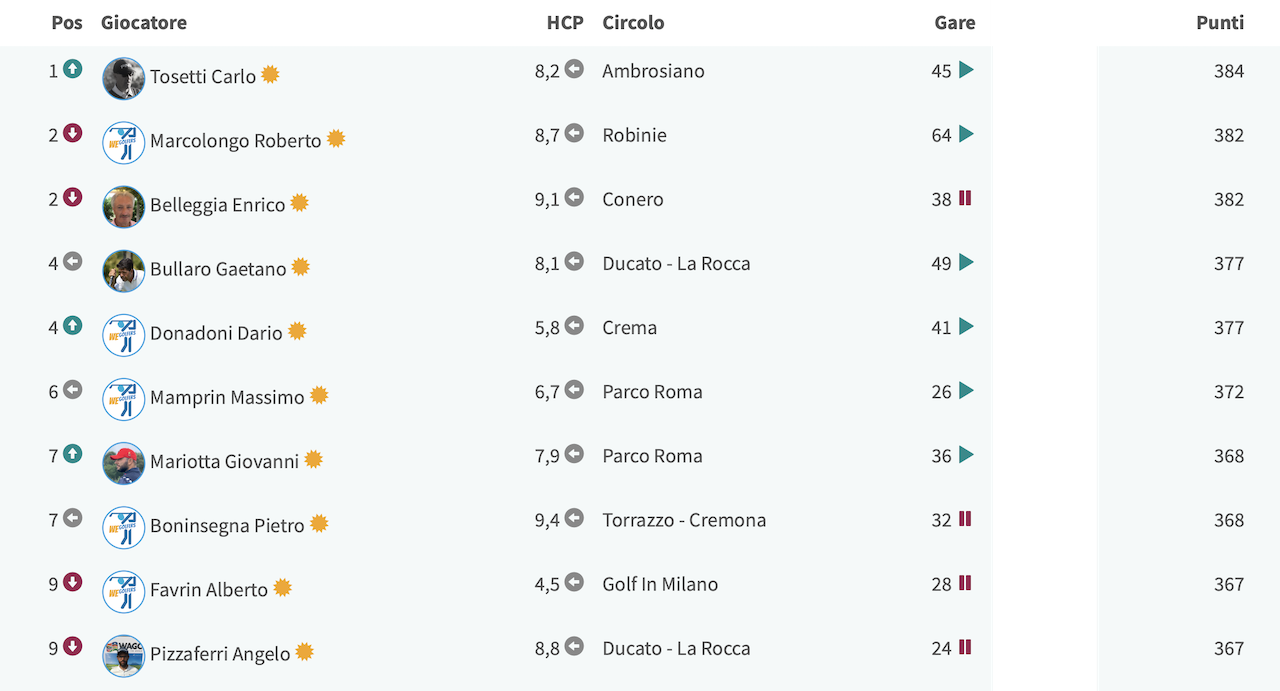Expand Tosetti Carlo's 45 gare with the play arrow

966,70
